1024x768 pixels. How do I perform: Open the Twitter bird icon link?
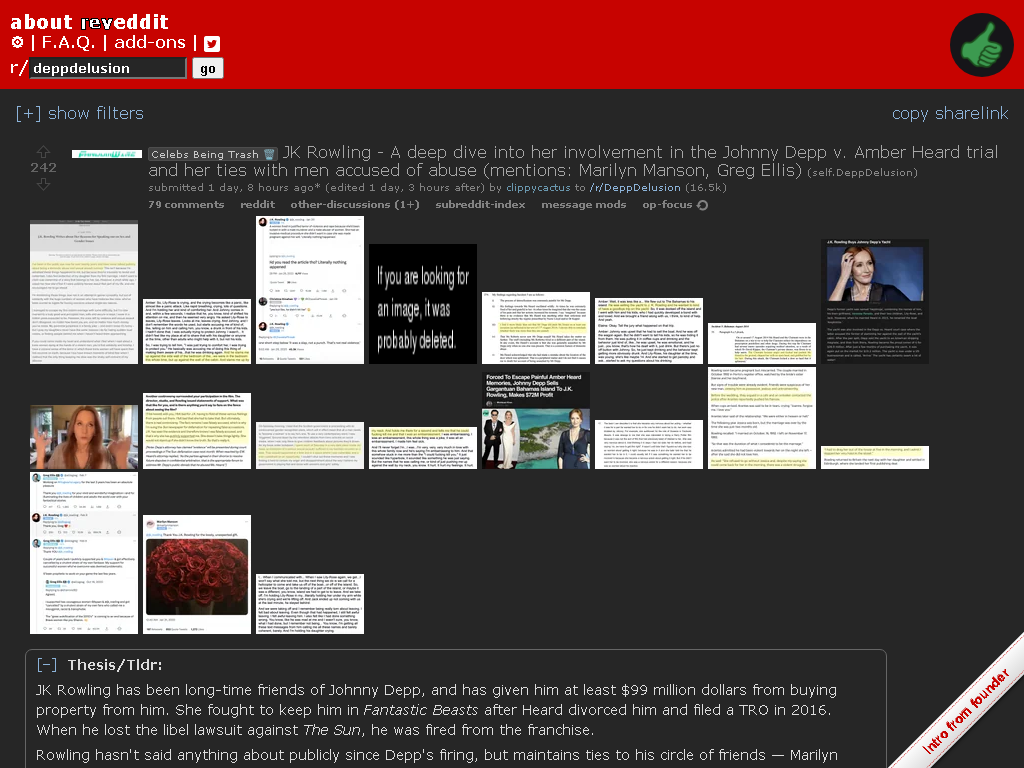[x=212, y=44]
